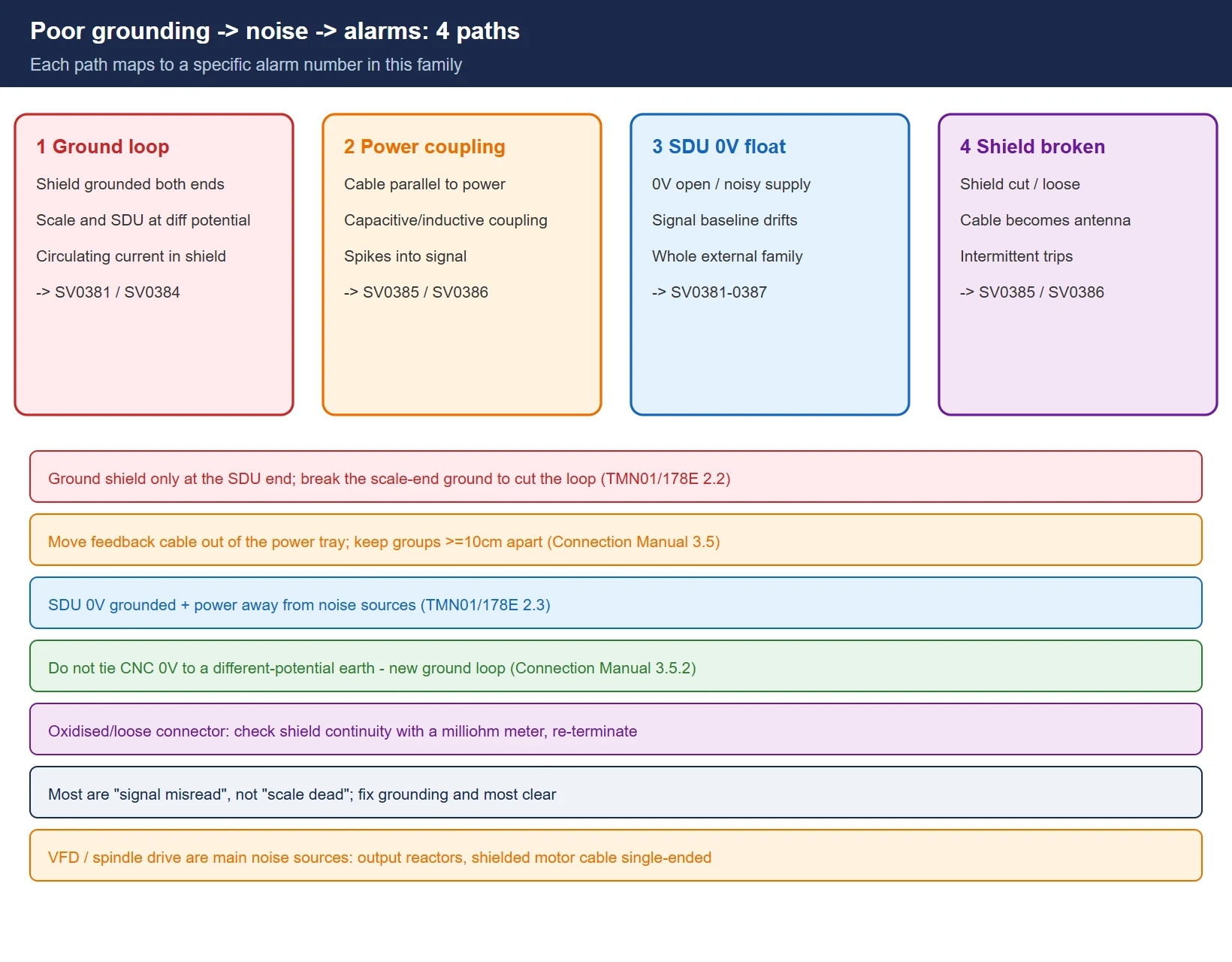Select the '1 Ground loop' card heading
This screenshot has height=962, width=1232.
click(103, 147)
